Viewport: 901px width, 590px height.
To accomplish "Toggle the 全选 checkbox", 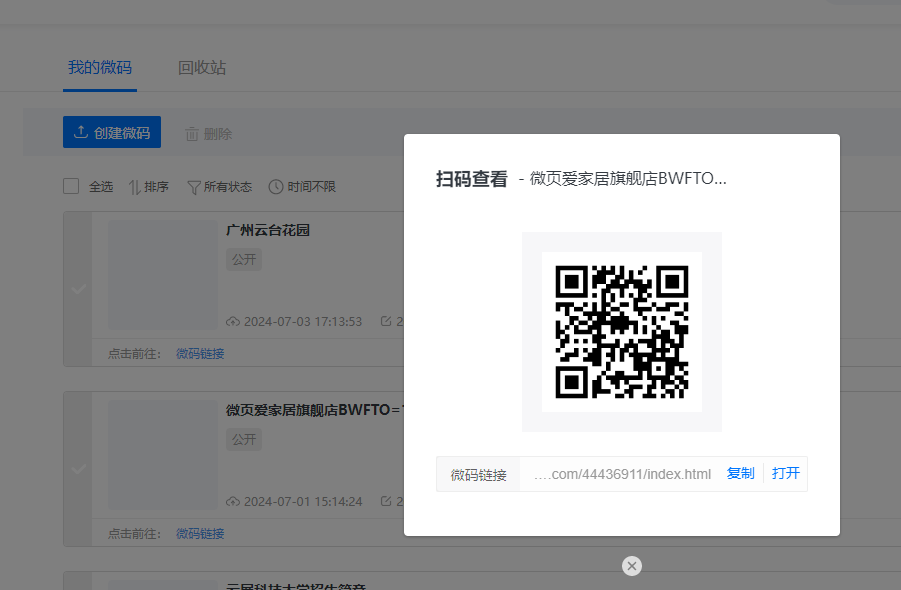I will [x=71, y=186].
